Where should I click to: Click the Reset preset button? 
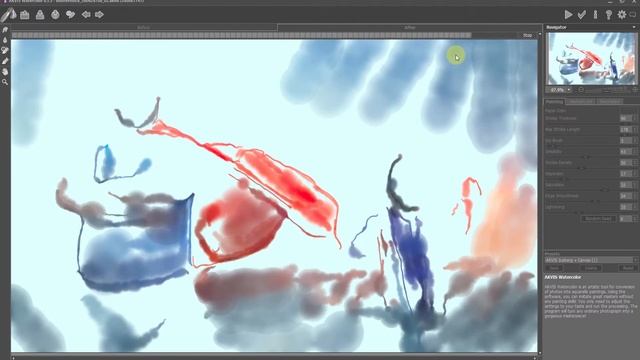628,268
